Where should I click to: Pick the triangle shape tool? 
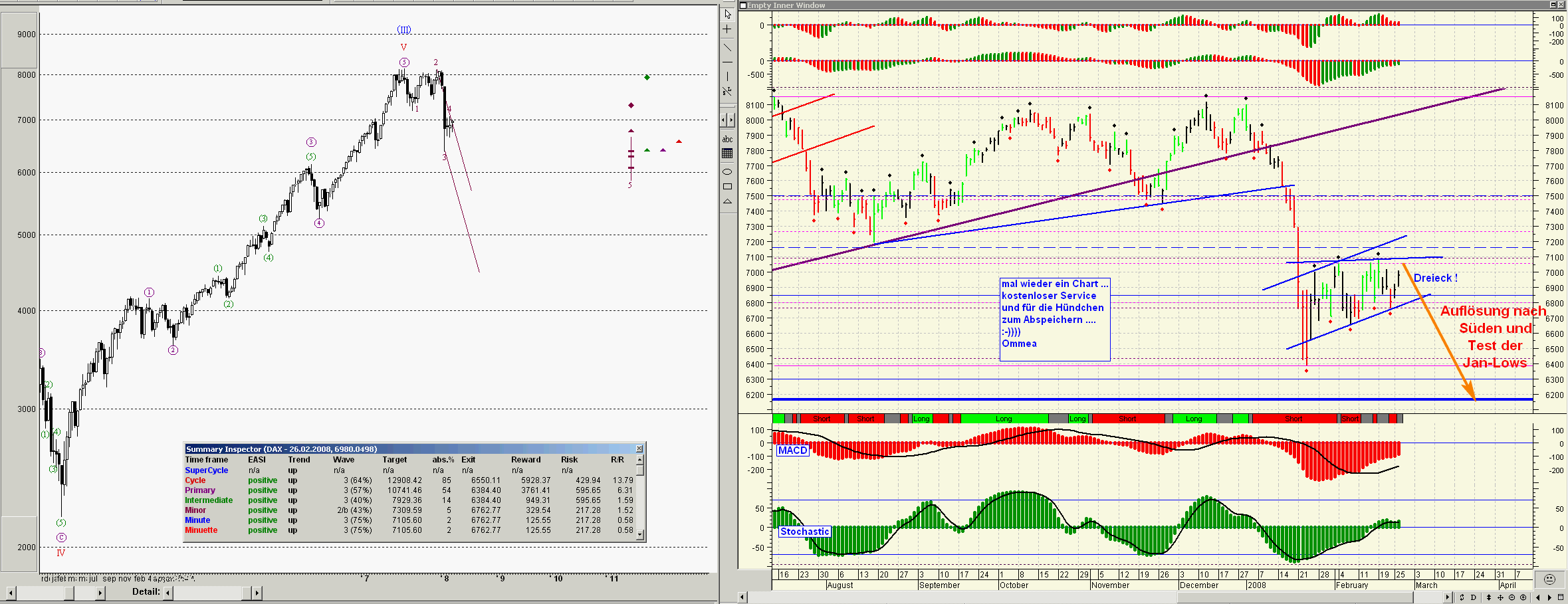tap(727, 201)
